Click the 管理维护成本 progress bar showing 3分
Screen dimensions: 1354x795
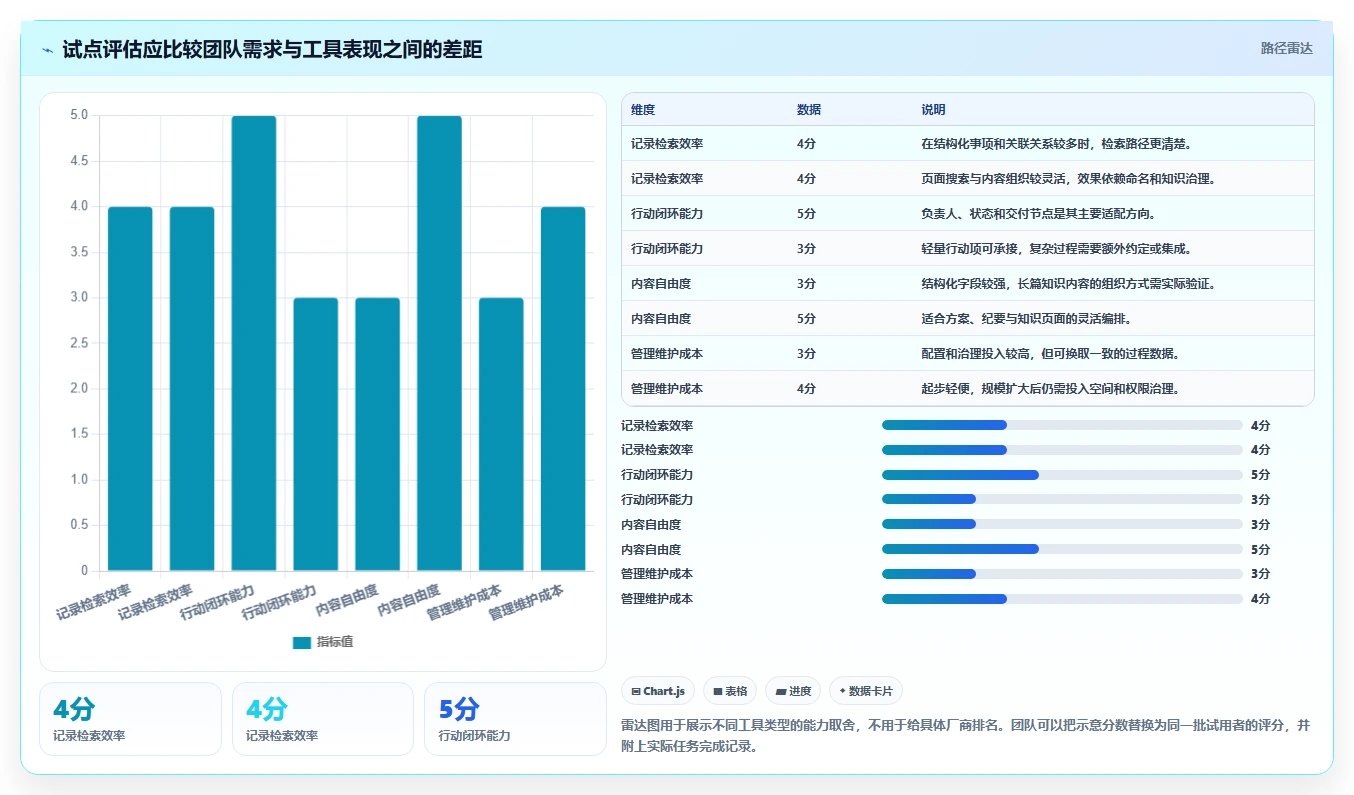click(x=1062, y=574)
